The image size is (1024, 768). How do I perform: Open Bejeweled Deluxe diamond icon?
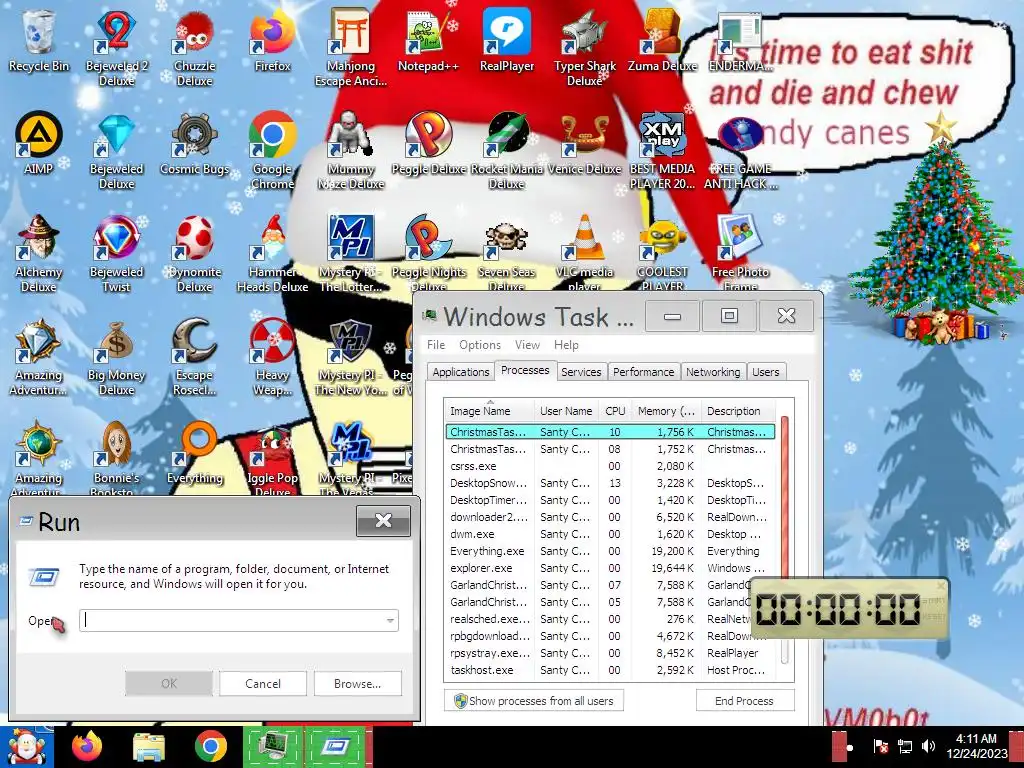point(116,152)
